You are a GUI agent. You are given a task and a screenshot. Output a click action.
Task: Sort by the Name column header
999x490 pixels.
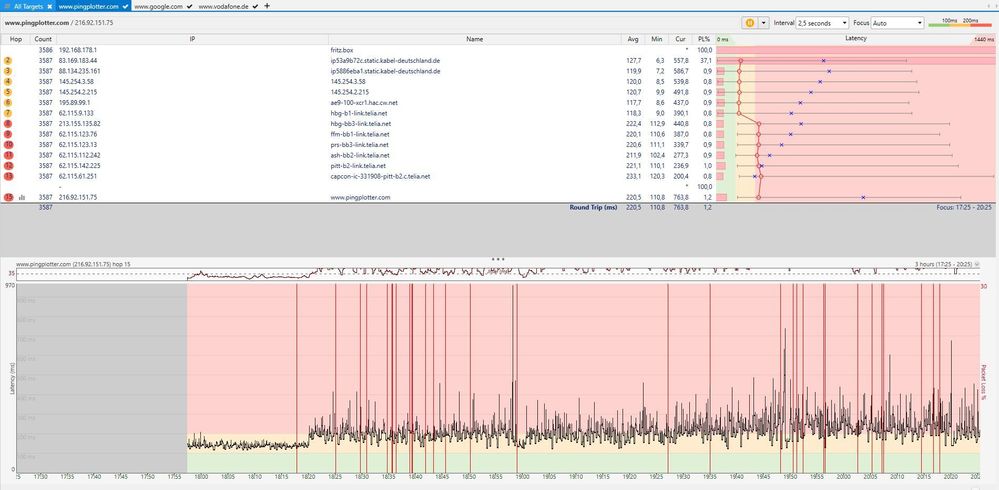coord(475,39)
